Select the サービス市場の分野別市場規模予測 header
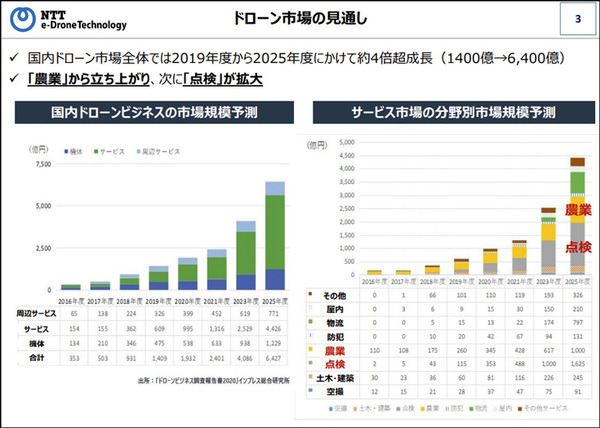This screenshot has height=428, width=600. pyautogui.click(x=446, y=116)
